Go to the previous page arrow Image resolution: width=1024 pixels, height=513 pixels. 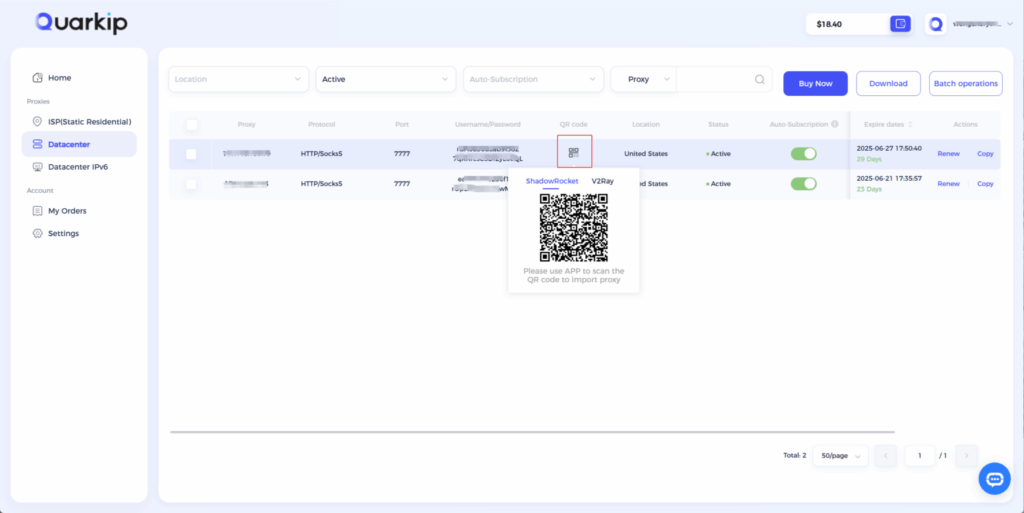[x=886, y=456]
